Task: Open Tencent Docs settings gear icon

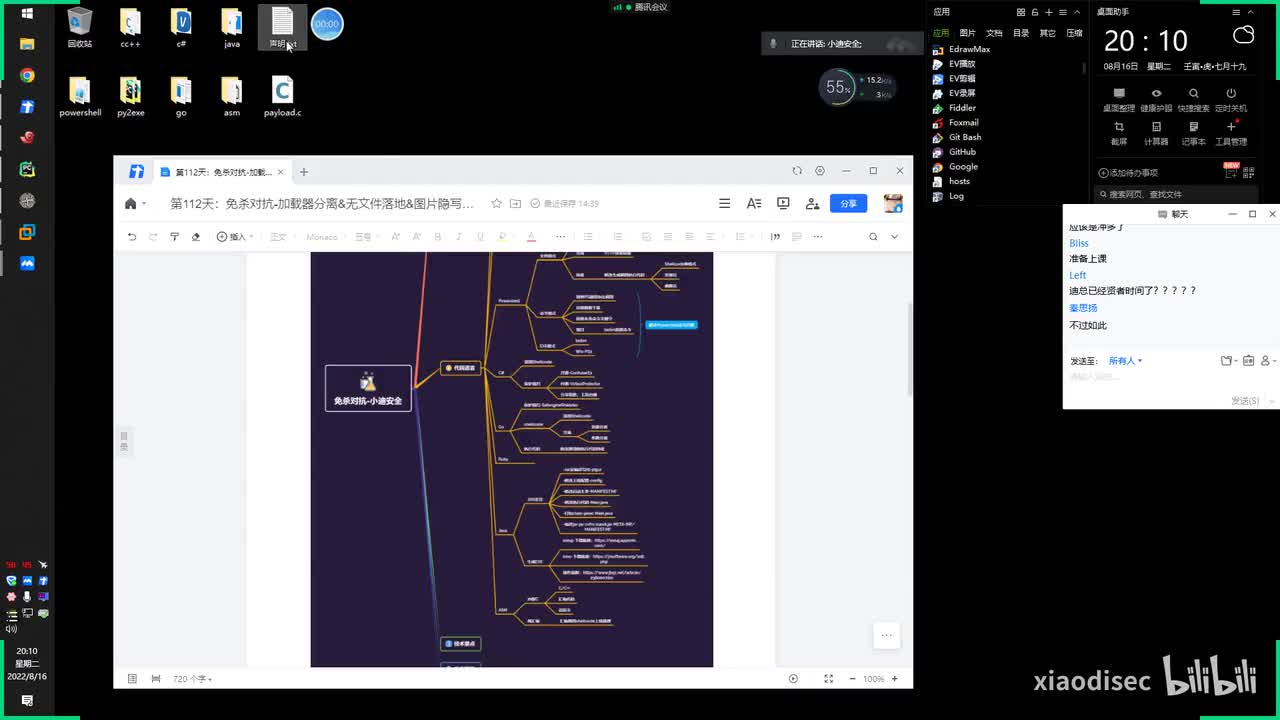Action: [x=820, y=171]
